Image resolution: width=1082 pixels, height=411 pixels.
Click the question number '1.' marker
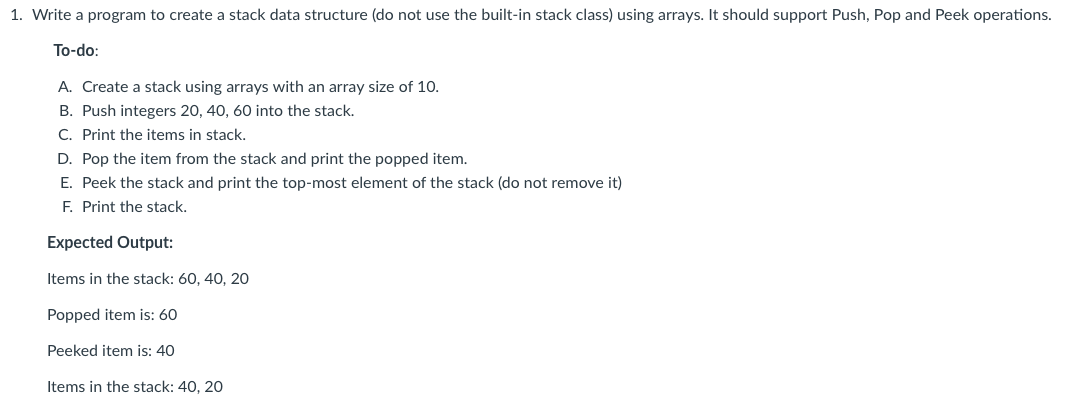point(18,15)
